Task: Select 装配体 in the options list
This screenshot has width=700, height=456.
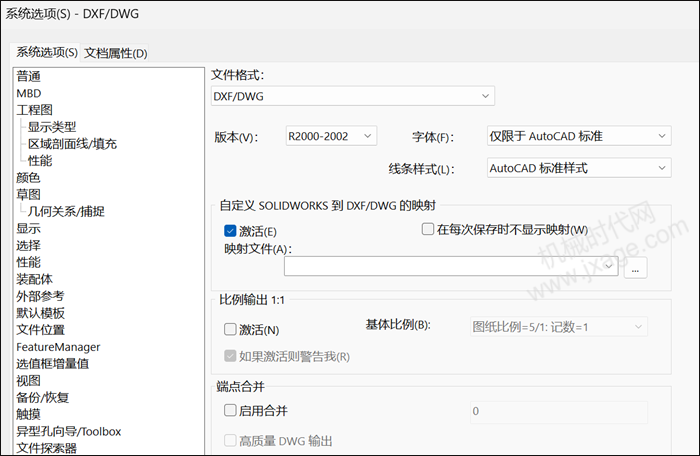Action: click(34, 279)
